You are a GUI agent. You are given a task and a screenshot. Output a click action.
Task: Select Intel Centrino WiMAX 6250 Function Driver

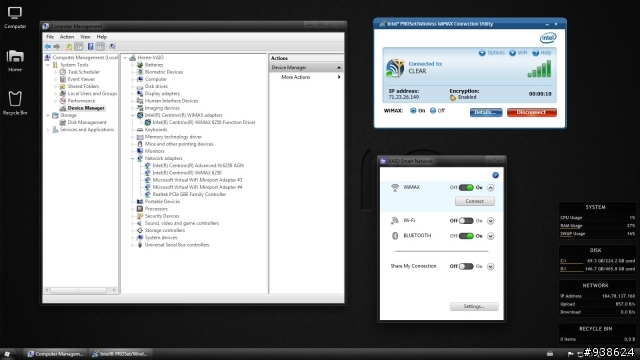[204, 122]
